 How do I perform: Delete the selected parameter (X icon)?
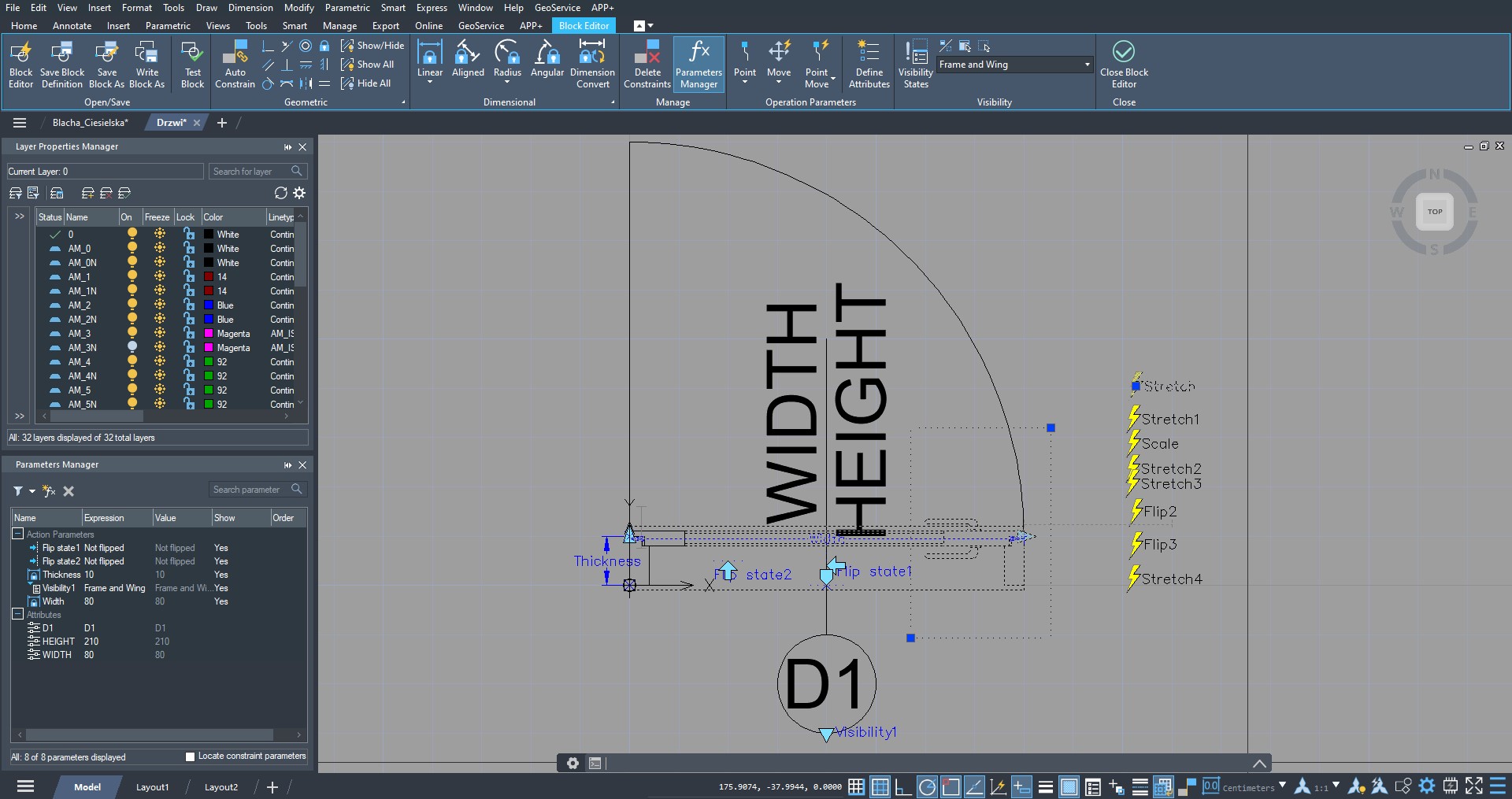(x=69, y=491)
